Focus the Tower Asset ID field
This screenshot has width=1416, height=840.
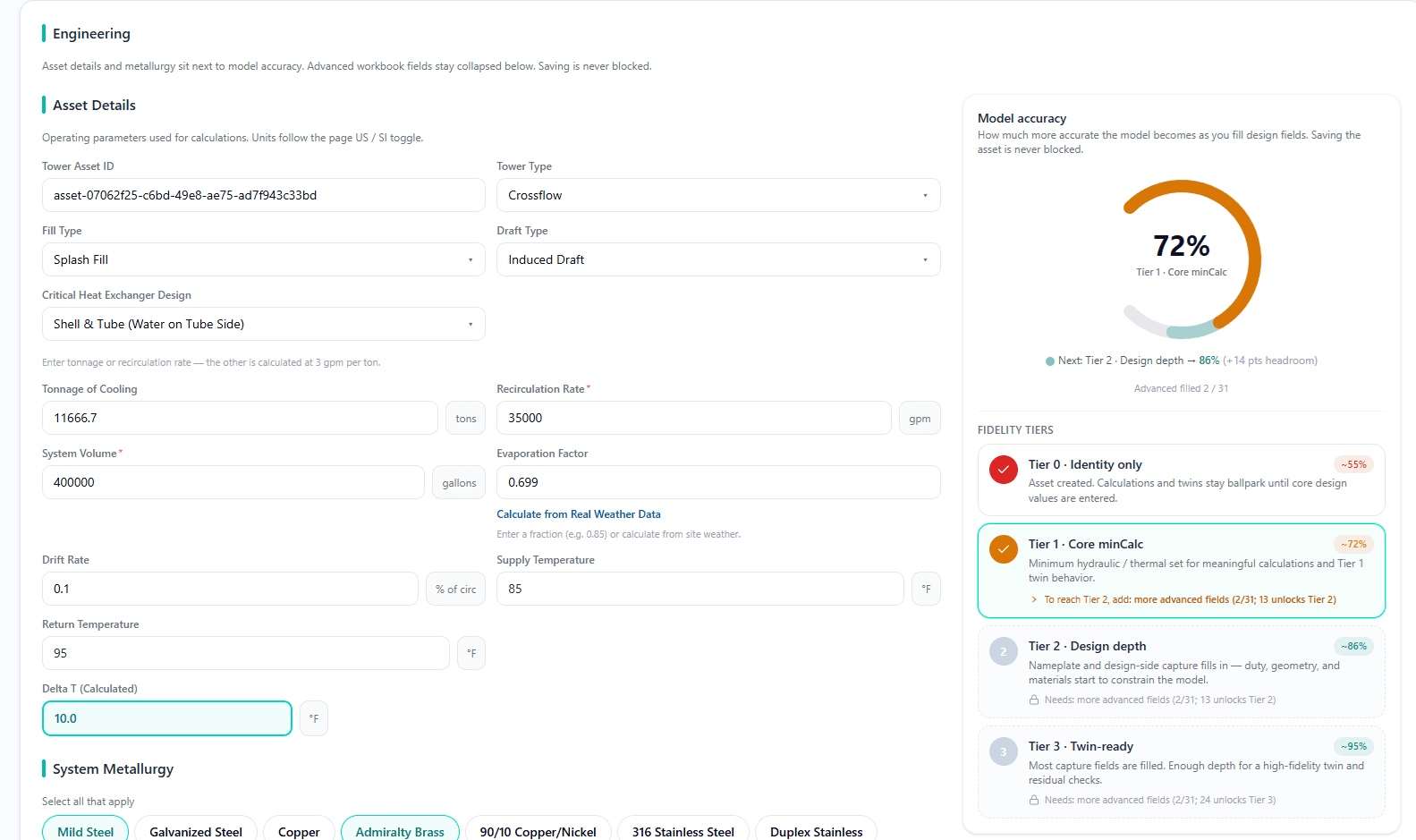264,195
